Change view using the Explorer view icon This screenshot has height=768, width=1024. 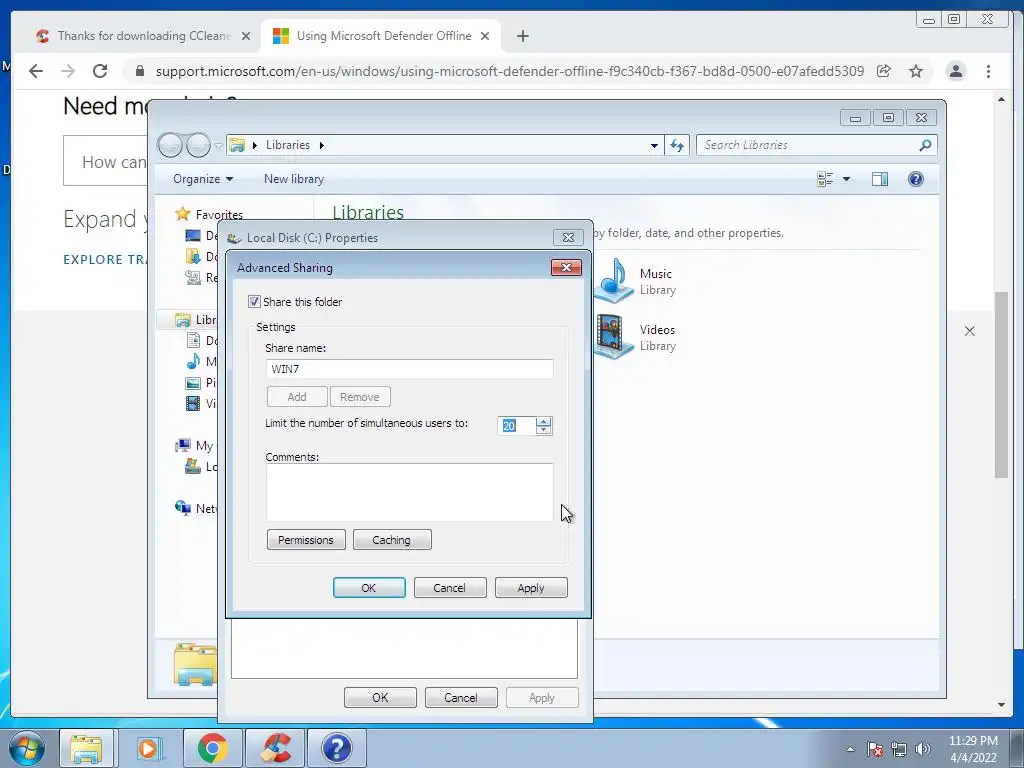(825, 179)
